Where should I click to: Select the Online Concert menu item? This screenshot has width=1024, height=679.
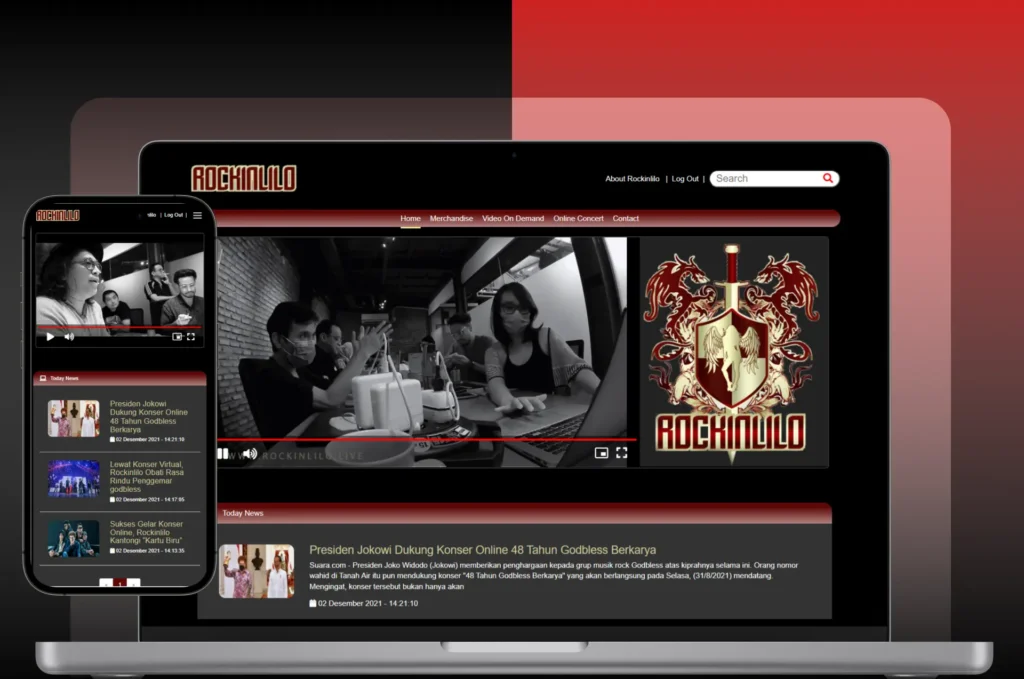click(578, 218)
